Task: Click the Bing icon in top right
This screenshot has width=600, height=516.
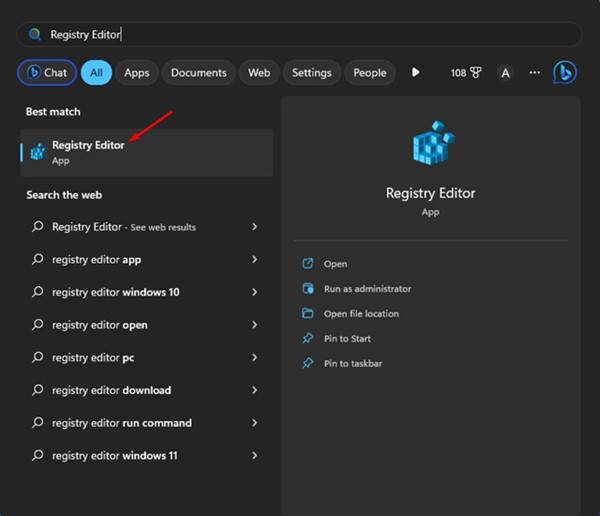Action: (x=565, y=73)
